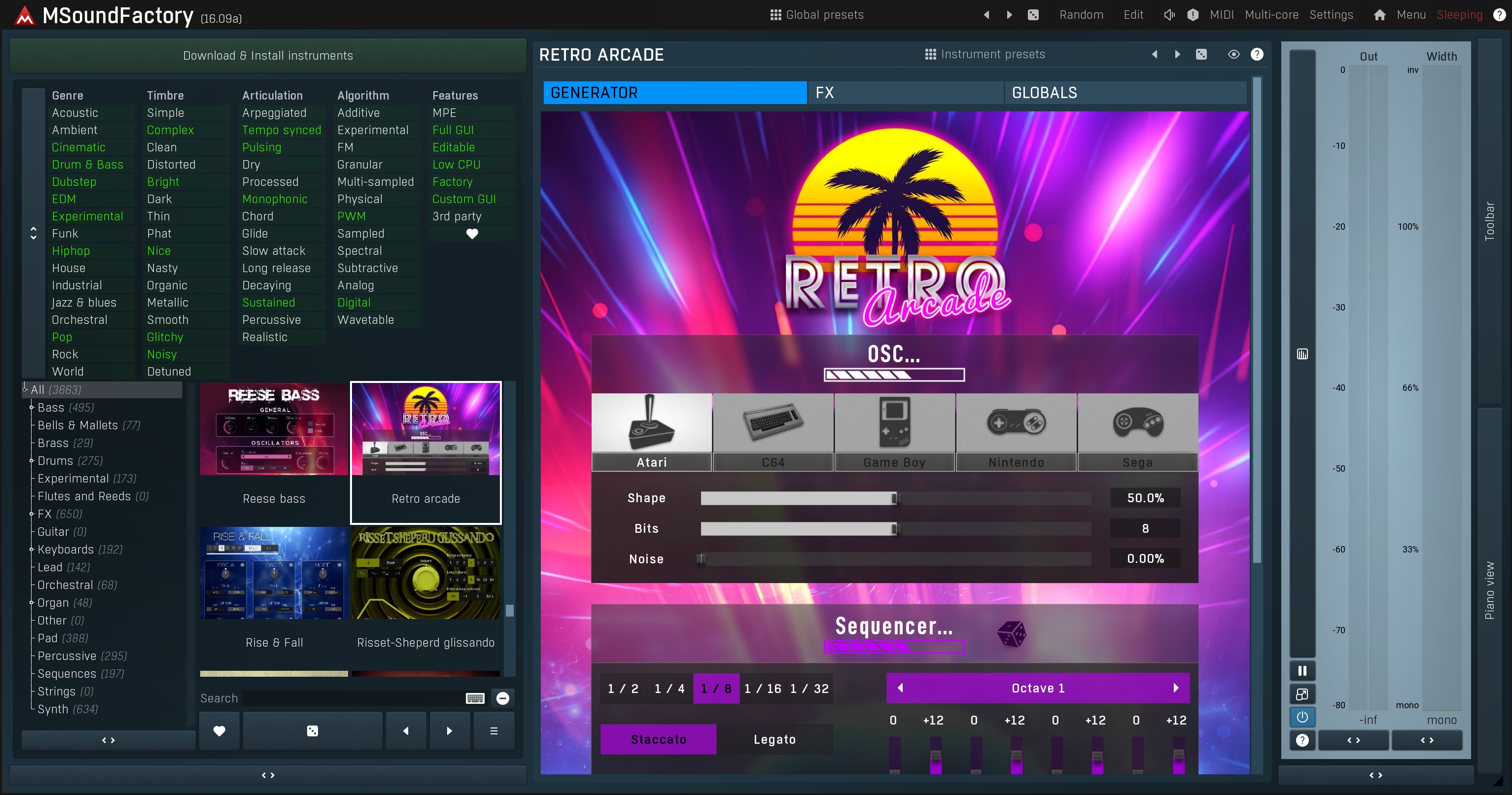Screen dimensions: 1512x795
Task: Select the C64 keyboard oscillator
Action: point(773,432)
